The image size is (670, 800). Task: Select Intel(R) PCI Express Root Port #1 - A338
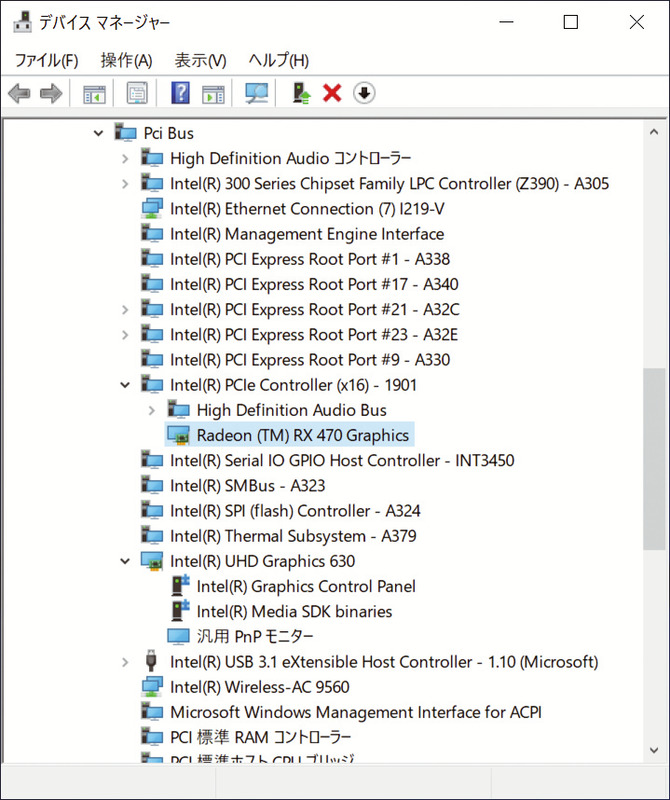tap(310, 259)
